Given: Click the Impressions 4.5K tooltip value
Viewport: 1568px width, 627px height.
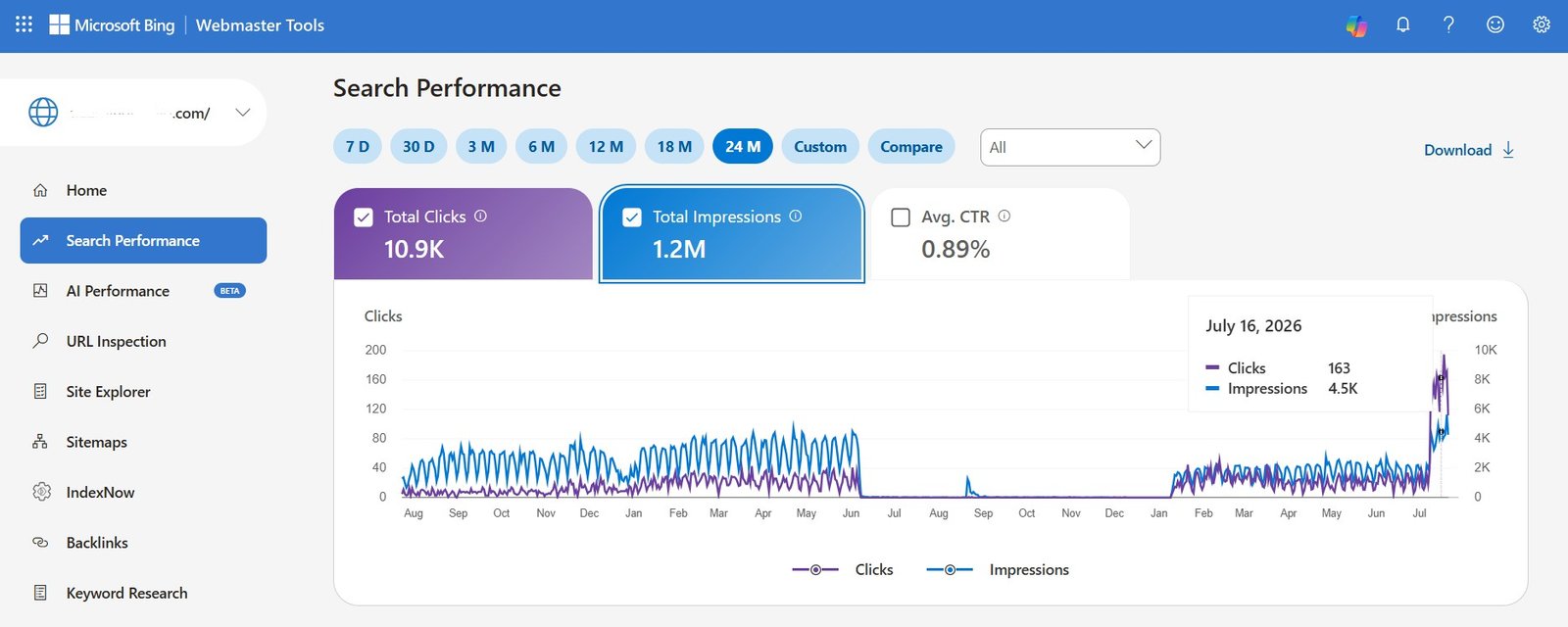Looking at the screenshot, I should coord(1343,389).
